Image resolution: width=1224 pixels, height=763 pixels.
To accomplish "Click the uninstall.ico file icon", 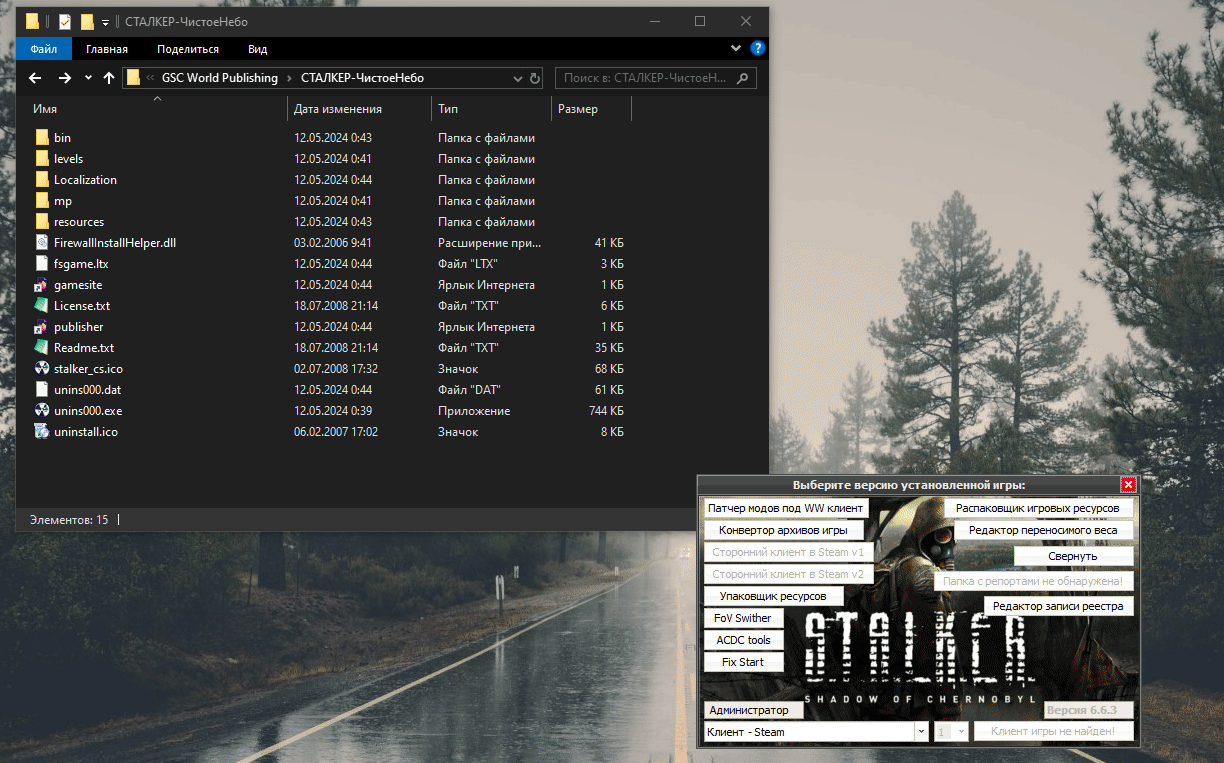I will (x=41, y=432).
